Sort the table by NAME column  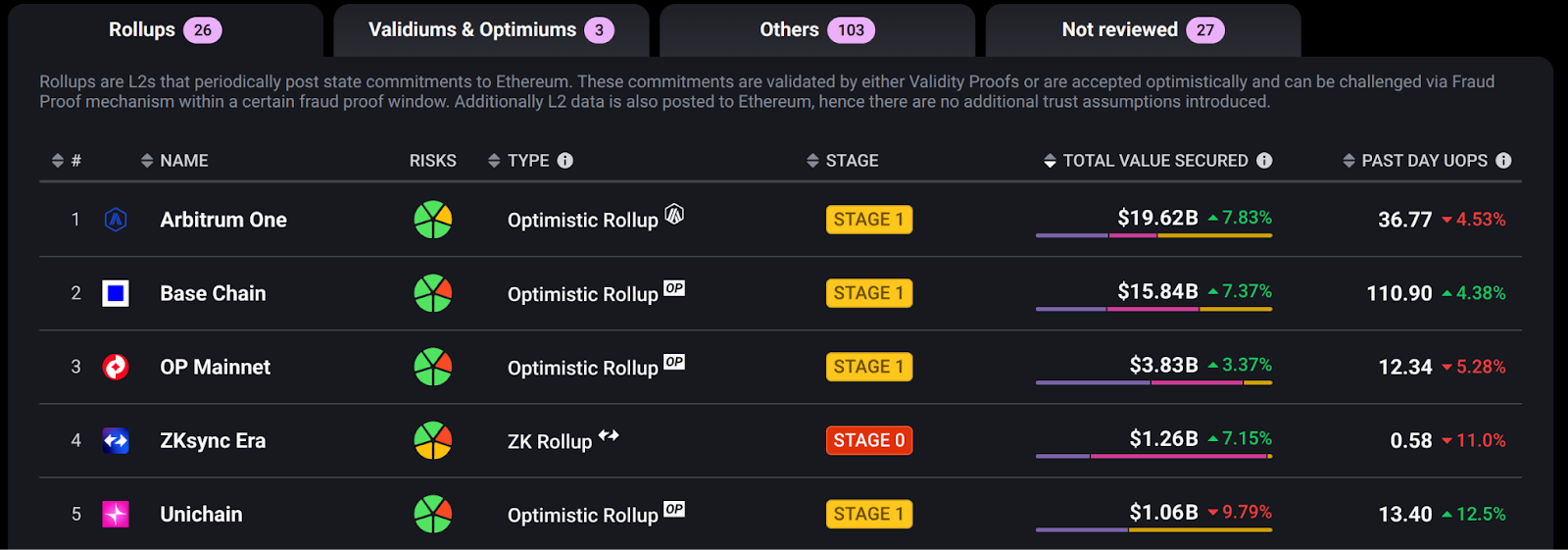(174, 161)
